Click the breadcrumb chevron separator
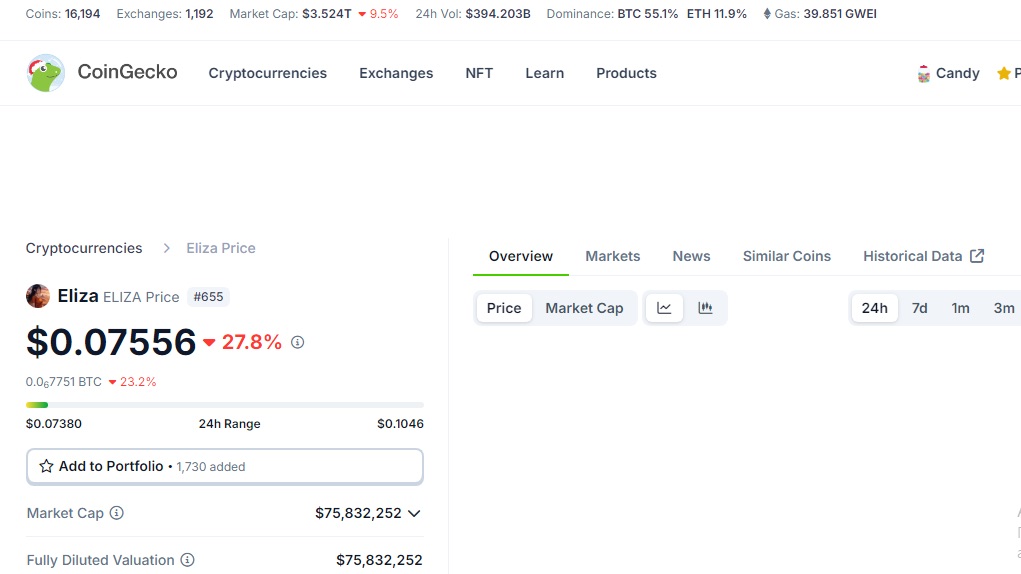Image resolution: width=1021 pixels, height=574 pixels. [167, 248]
